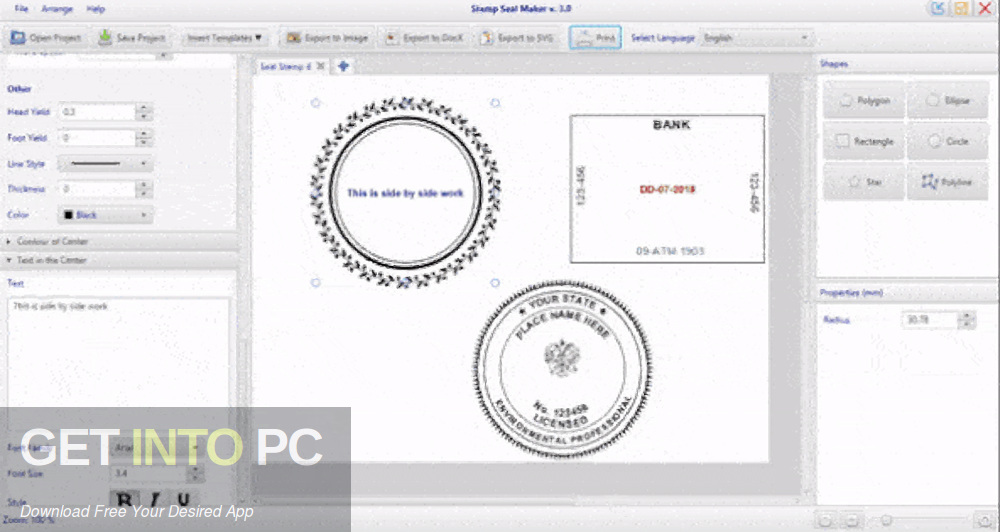Select the Rectangle shape tool
This screenshot has width=1000, height=532.
pos(864,141)
